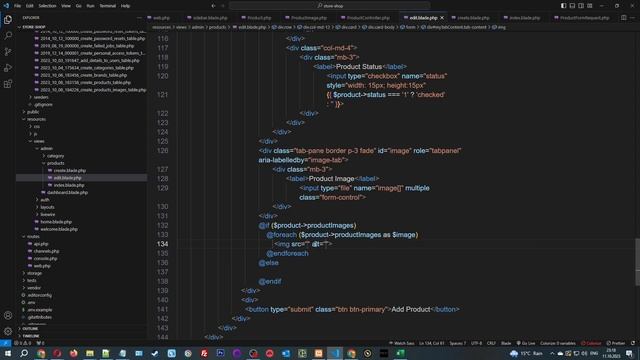Toggle primary side bar layout icon

[x=563, y=6]
